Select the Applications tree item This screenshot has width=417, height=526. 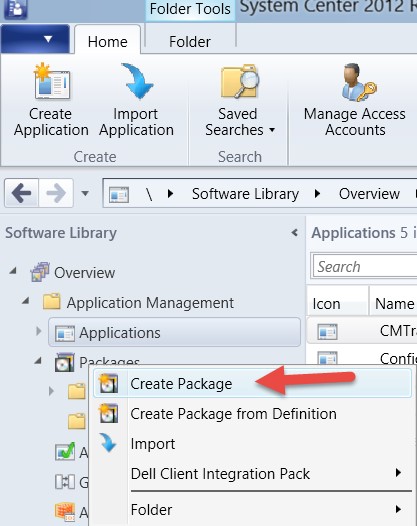pyautogui.click(x=174, y=332)
